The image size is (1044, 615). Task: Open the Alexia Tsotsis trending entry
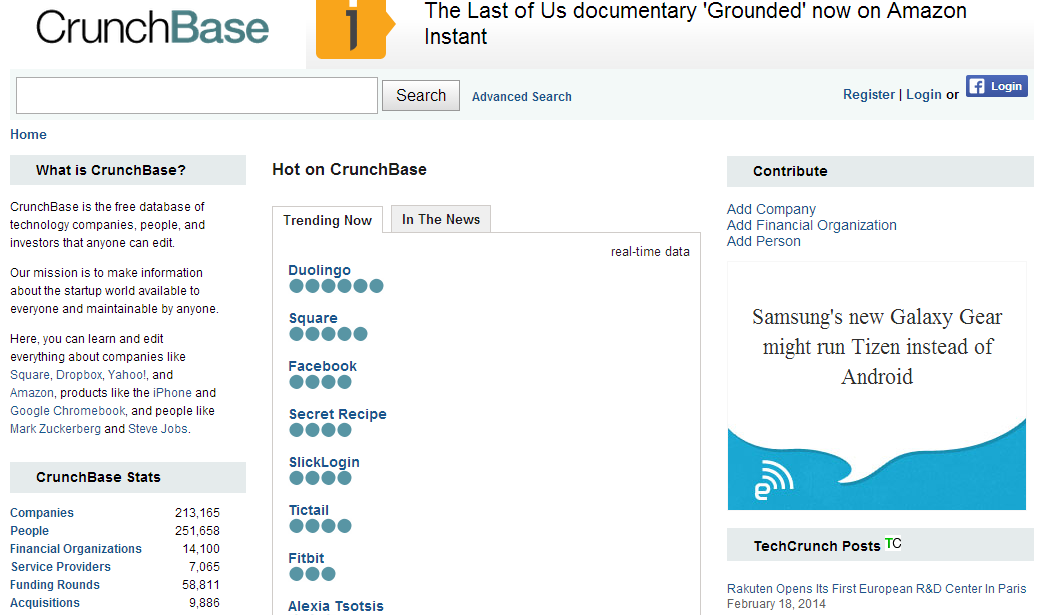(336, 606)
